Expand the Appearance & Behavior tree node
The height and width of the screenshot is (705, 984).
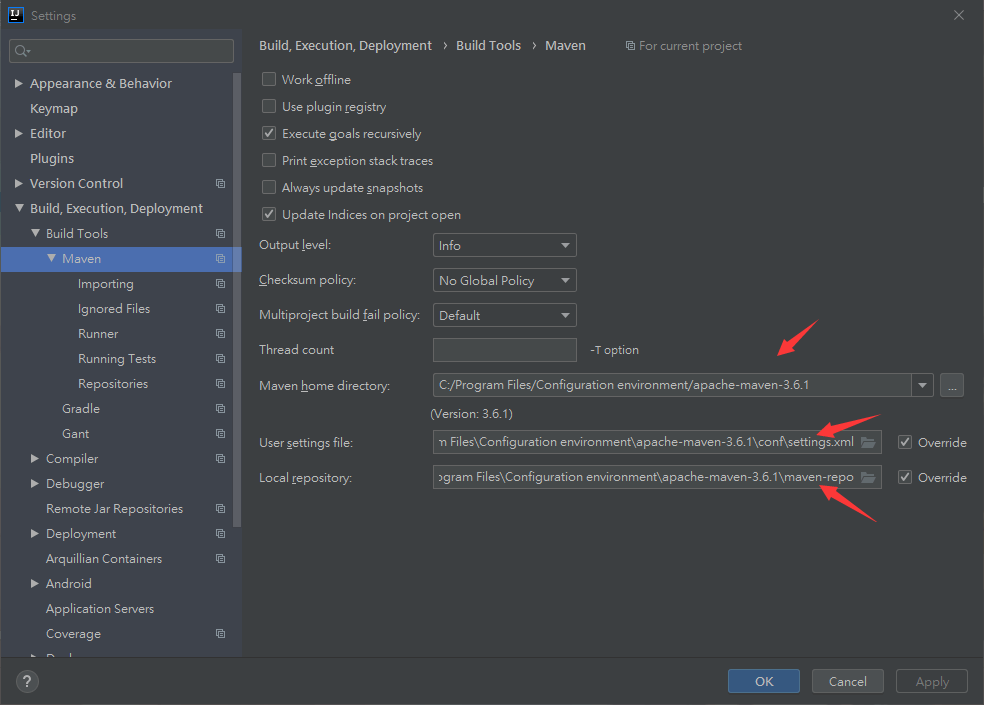tap(19, 84)
